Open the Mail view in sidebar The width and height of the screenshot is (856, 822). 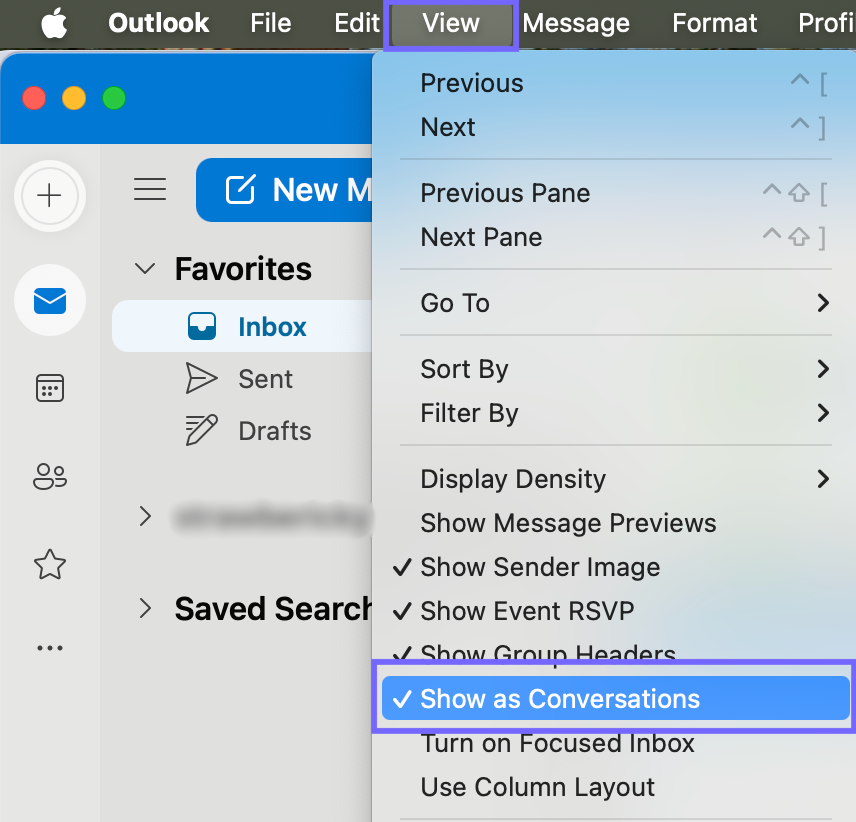tap(50, 300)
